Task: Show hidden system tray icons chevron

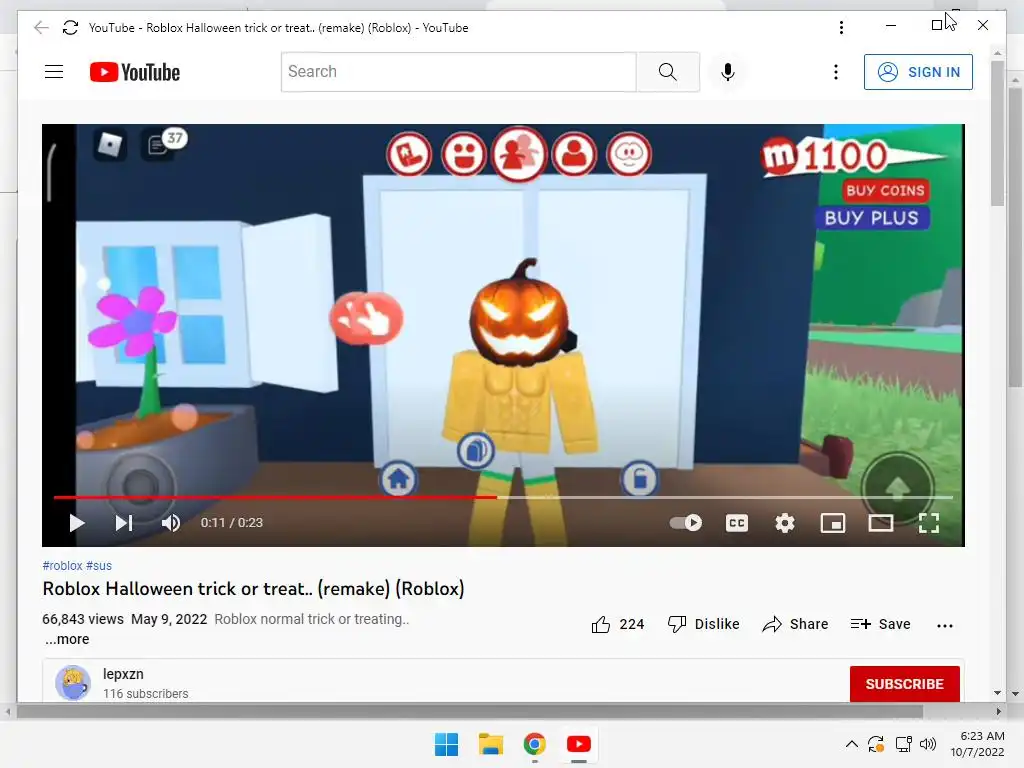Action: tap(852, 744)
